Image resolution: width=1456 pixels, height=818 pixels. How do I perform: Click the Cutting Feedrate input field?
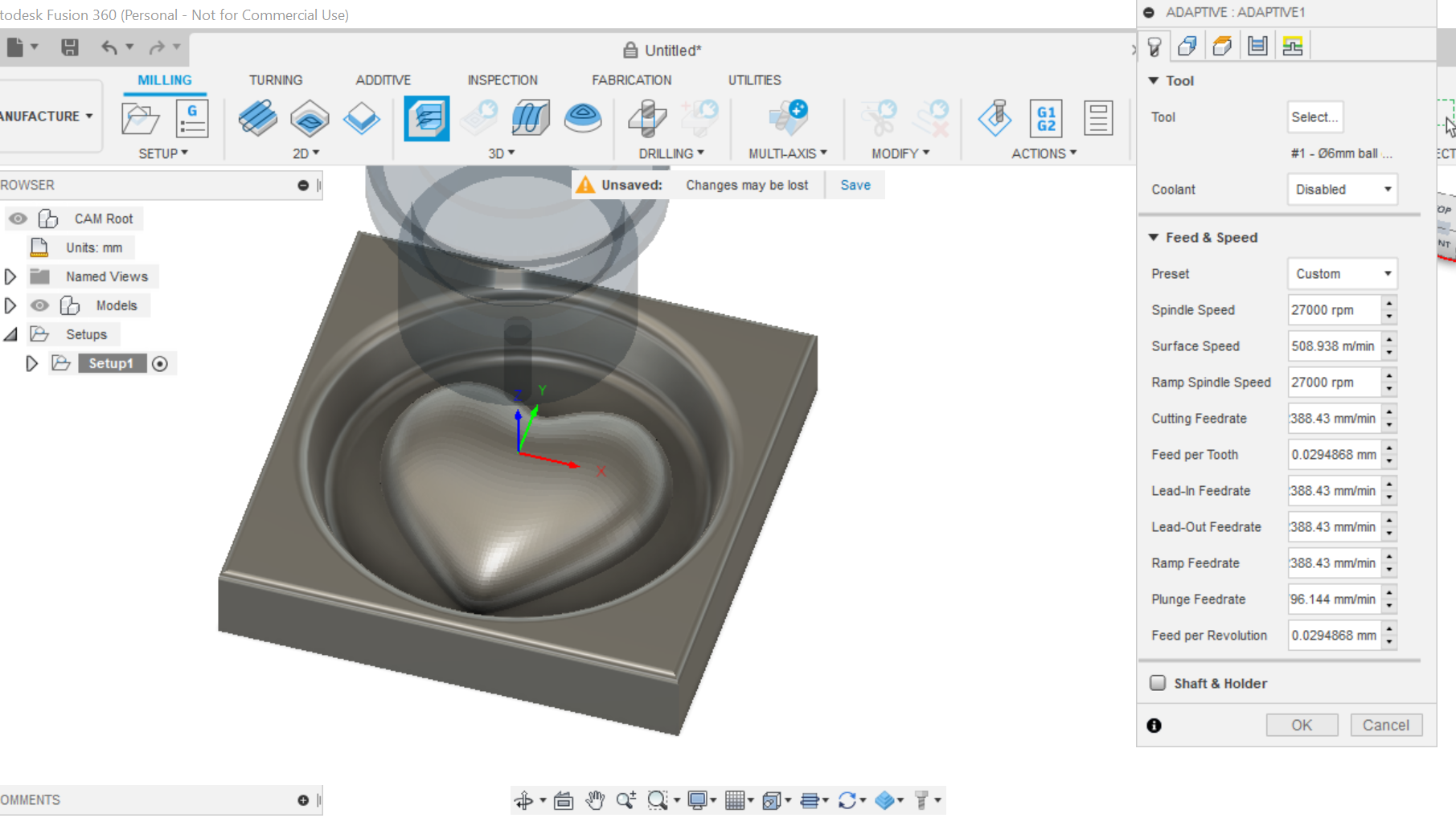[x=1334, y=419]
